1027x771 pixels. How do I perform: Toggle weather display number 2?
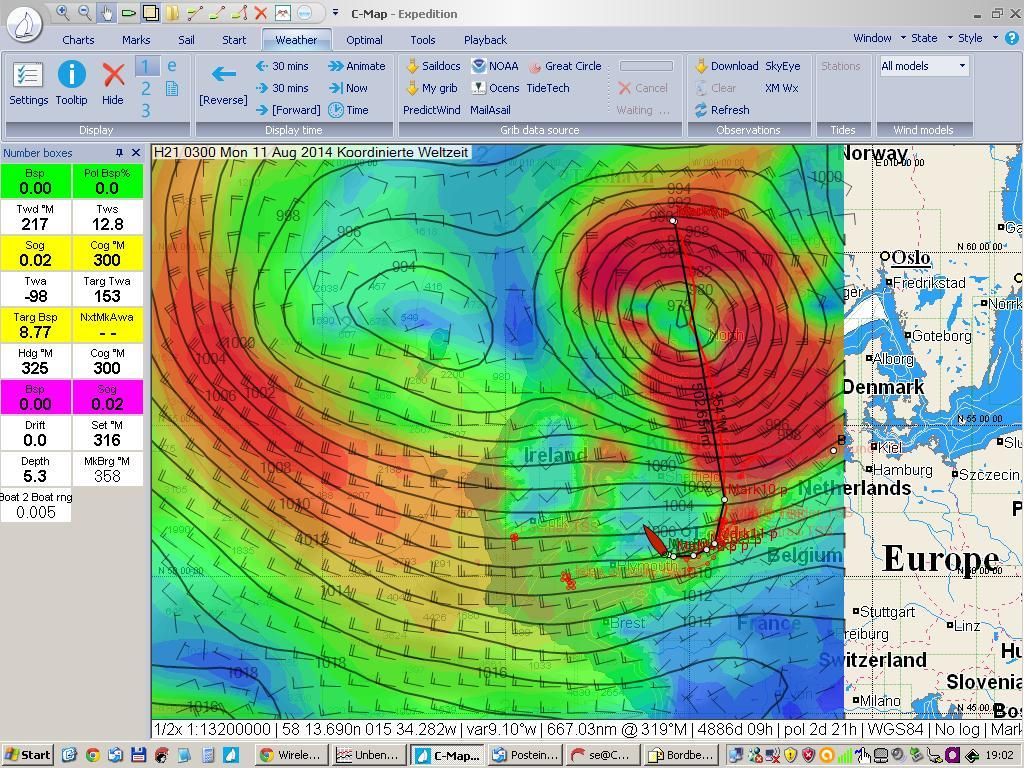146,89
